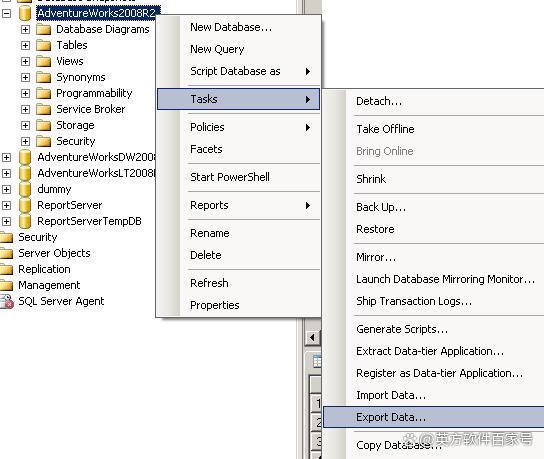Choose Rename from the context menu
Viewport: 544px width, 459px height.
click(238, 233)
